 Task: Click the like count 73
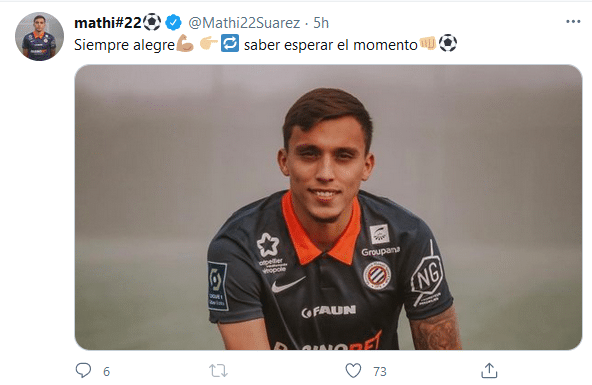(x=380, y=371)
